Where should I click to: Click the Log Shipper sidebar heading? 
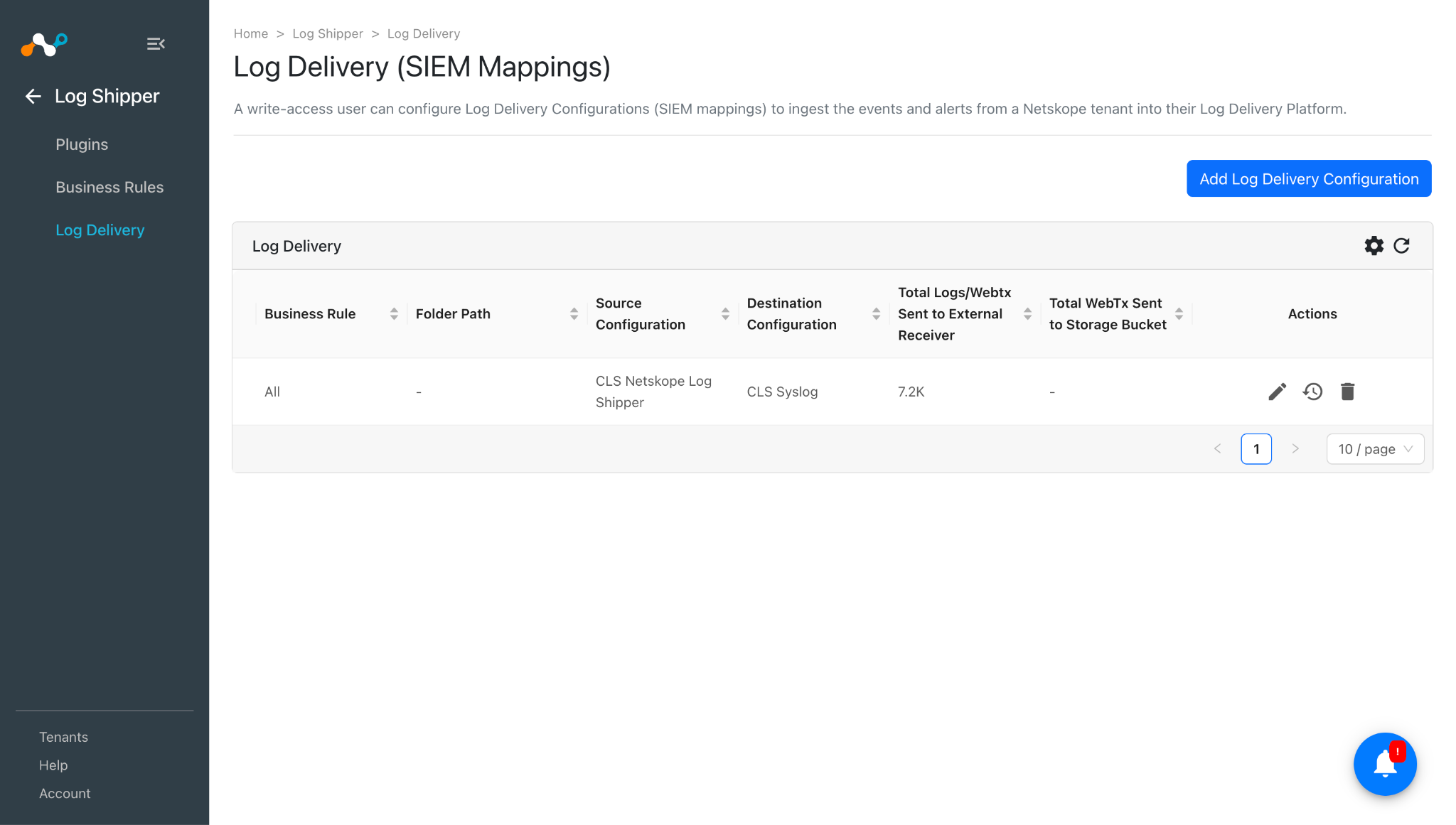pos(107,97)
